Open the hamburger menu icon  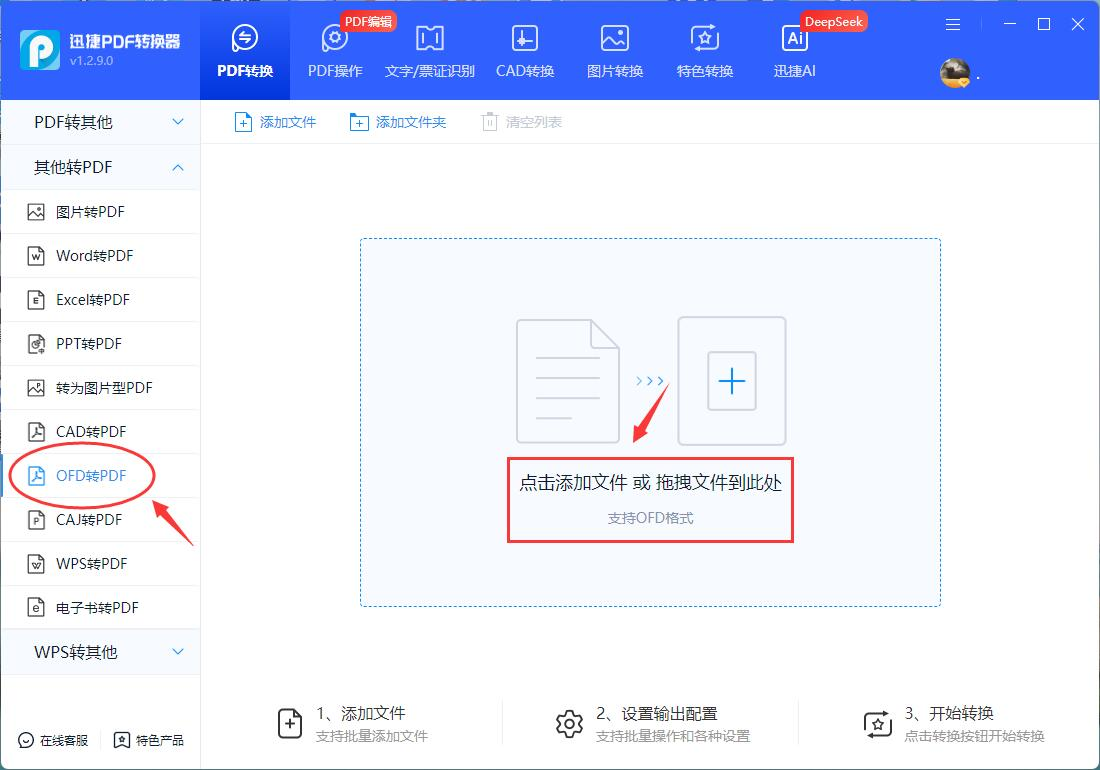pos(953,25)
